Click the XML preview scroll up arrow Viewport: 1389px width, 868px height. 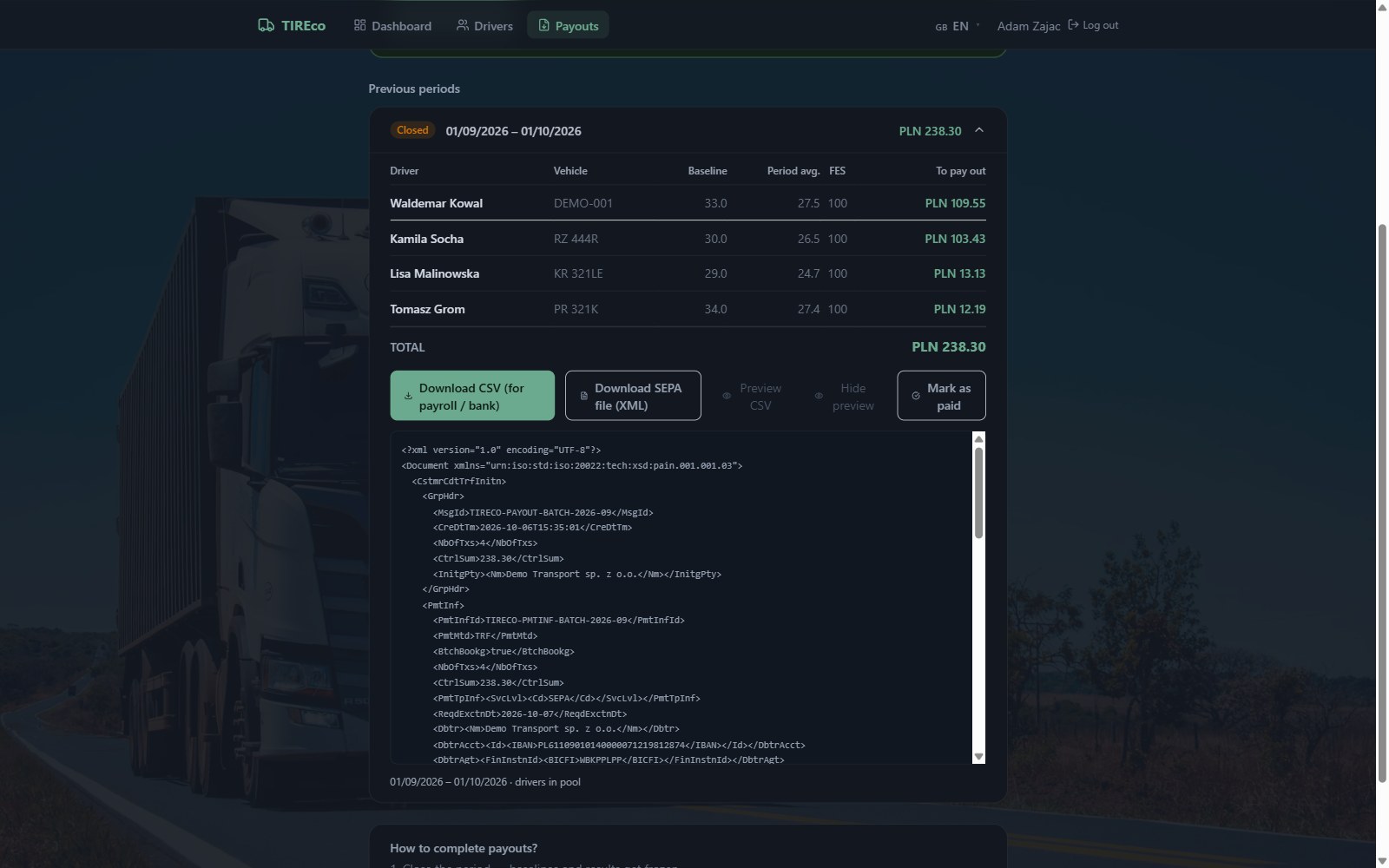(978, 439)
